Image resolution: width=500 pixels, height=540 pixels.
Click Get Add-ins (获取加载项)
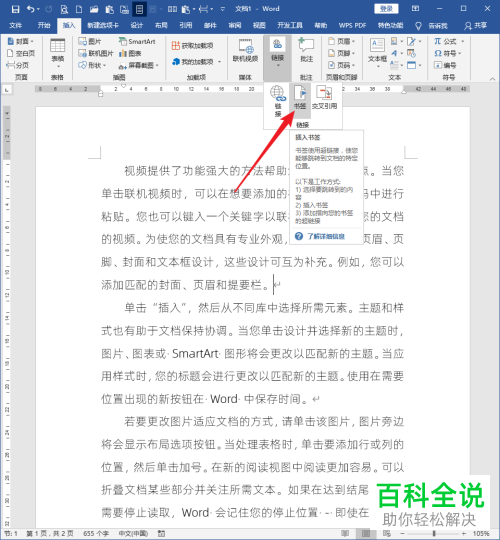192,45
